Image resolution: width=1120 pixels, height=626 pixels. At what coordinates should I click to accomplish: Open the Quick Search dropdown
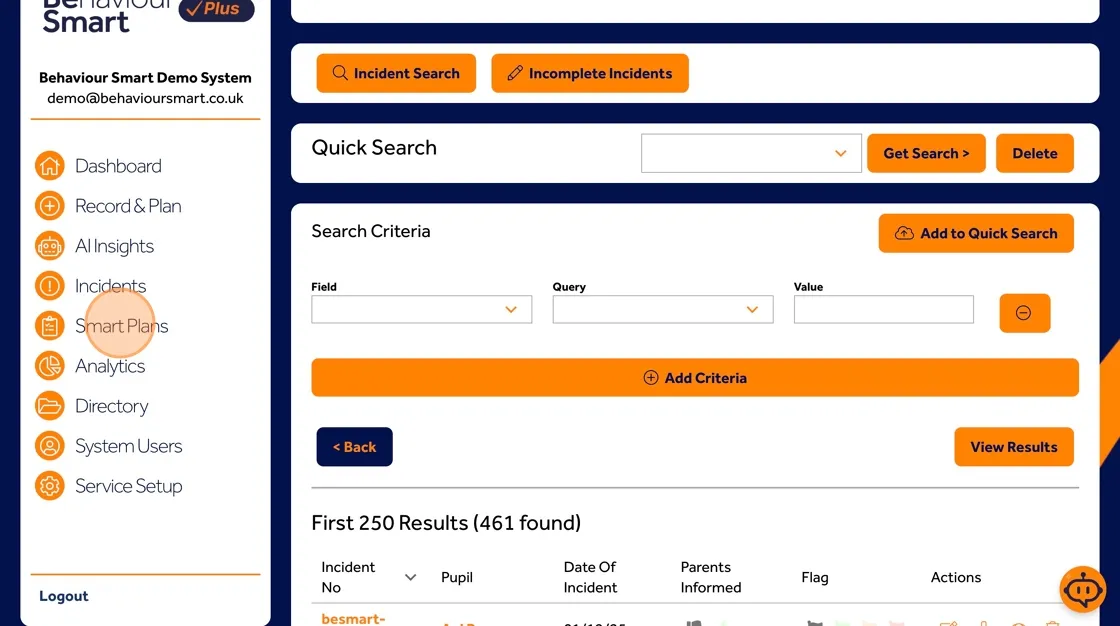[750, 153]
